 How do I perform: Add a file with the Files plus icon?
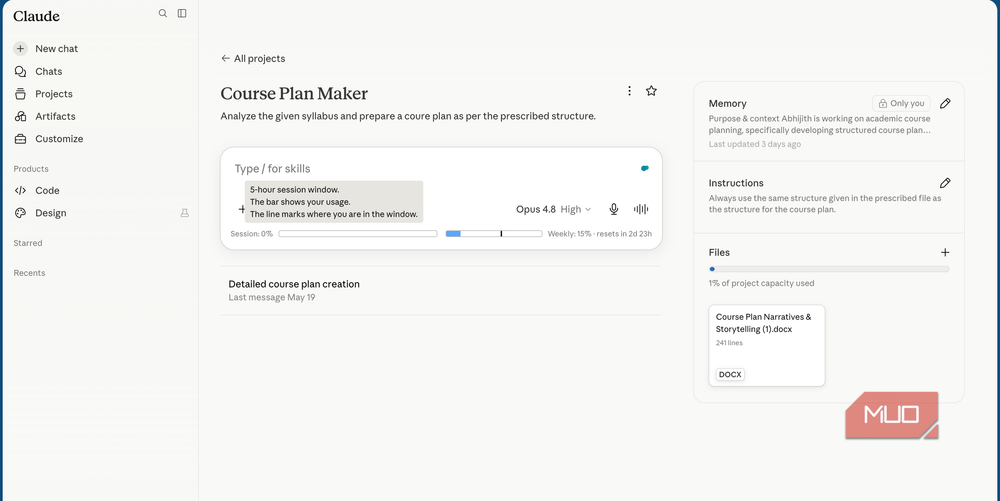[x=945, y=252]
